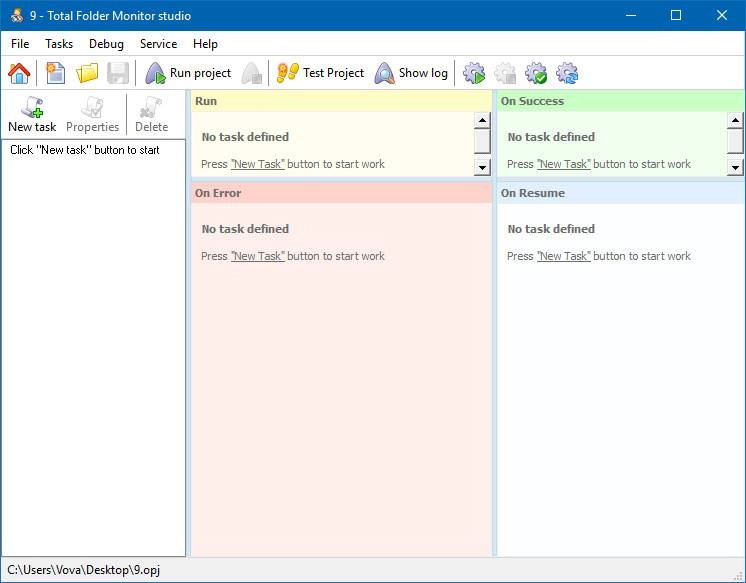The image size is (746, 583).
Task: Open the Tasks menu
Action: coord(59,44)
